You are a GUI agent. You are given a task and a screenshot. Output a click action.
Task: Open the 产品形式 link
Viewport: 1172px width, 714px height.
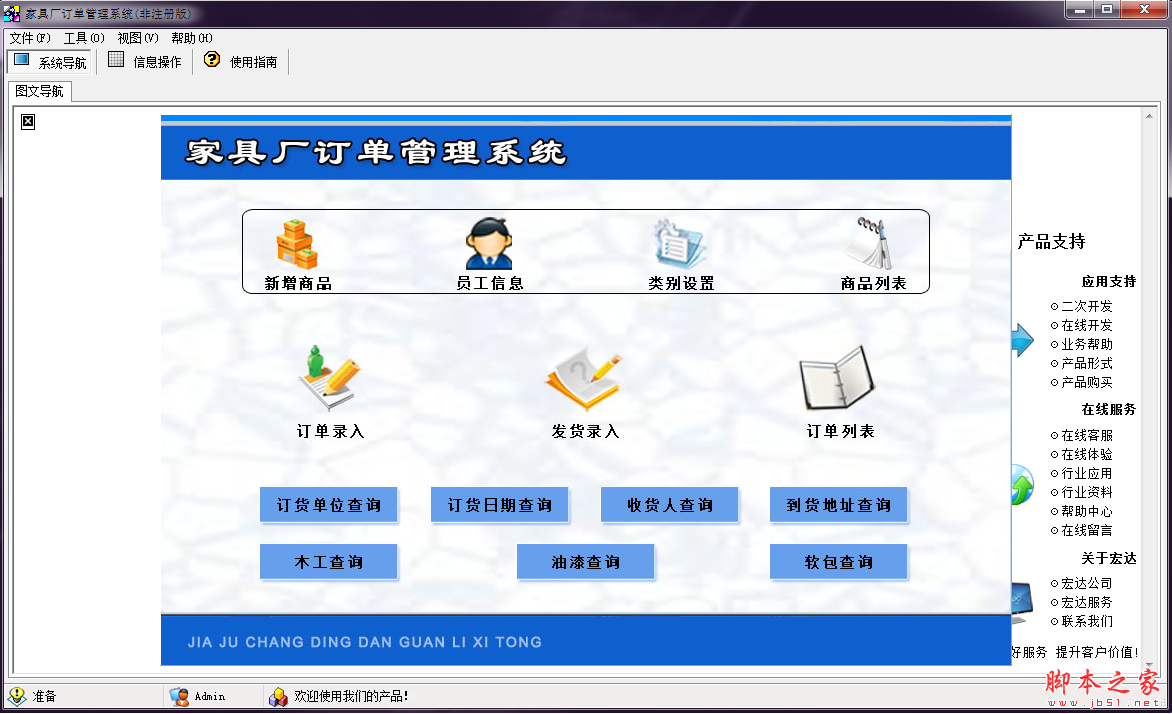coord(1087,363)
